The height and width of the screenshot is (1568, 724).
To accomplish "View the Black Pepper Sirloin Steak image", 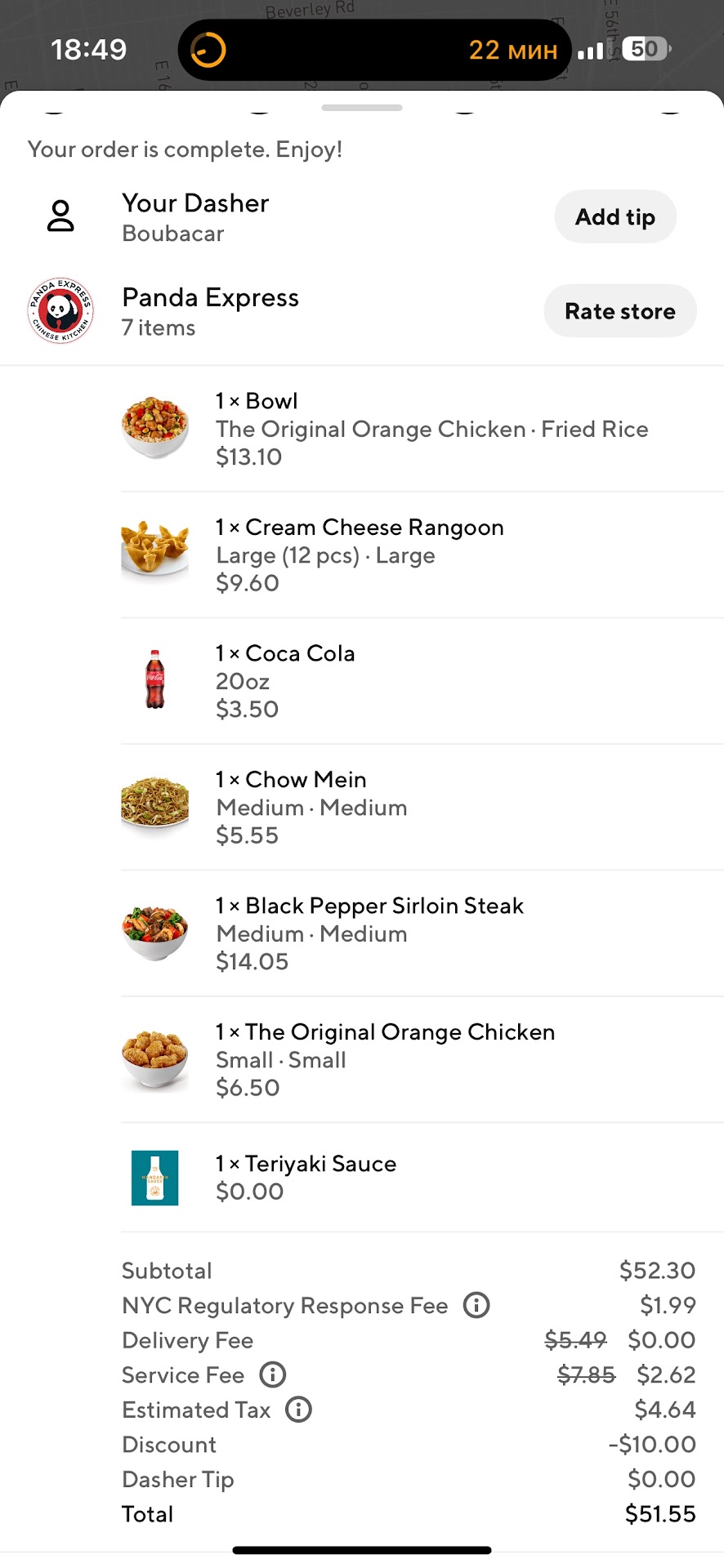I will 154,932.
